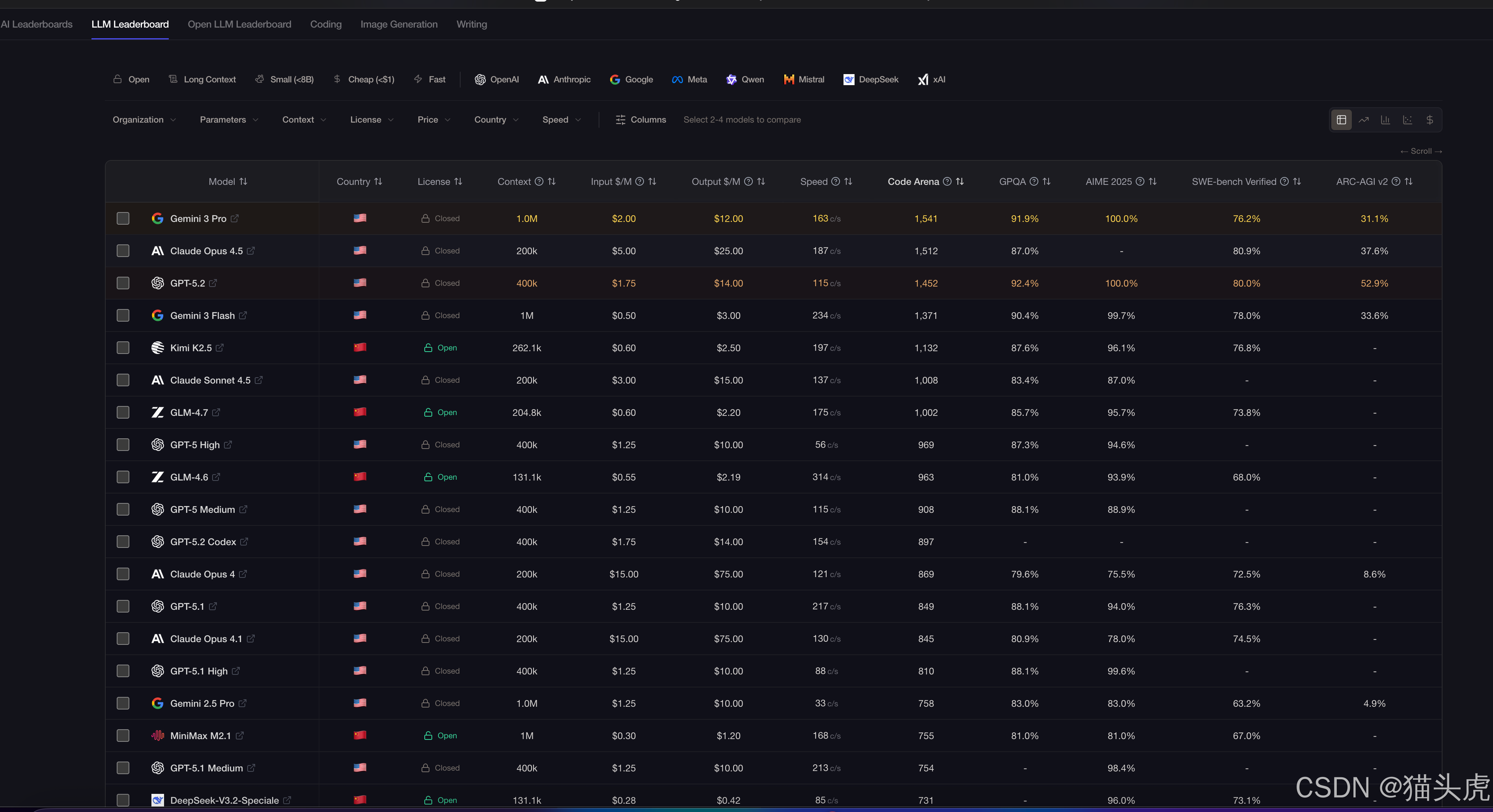Switch to the dollar pricing view
Screen dimensions: 1493x812
(x=1429, y=120)
